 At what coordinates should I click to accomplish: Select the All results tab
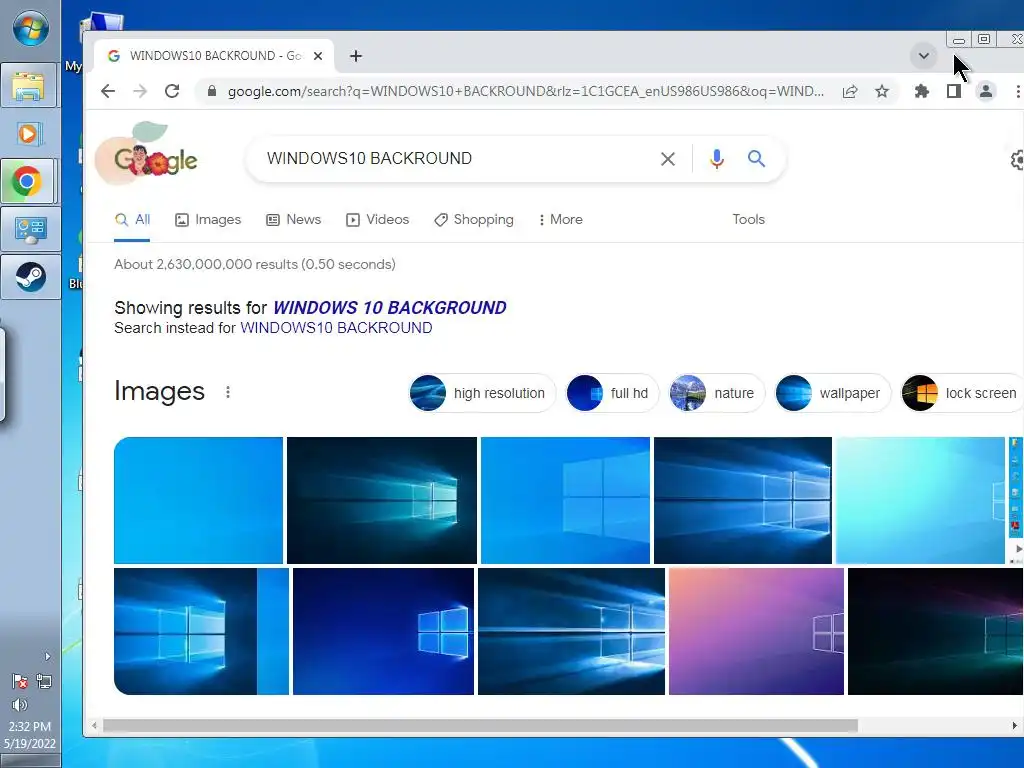[x=133, y=219]
